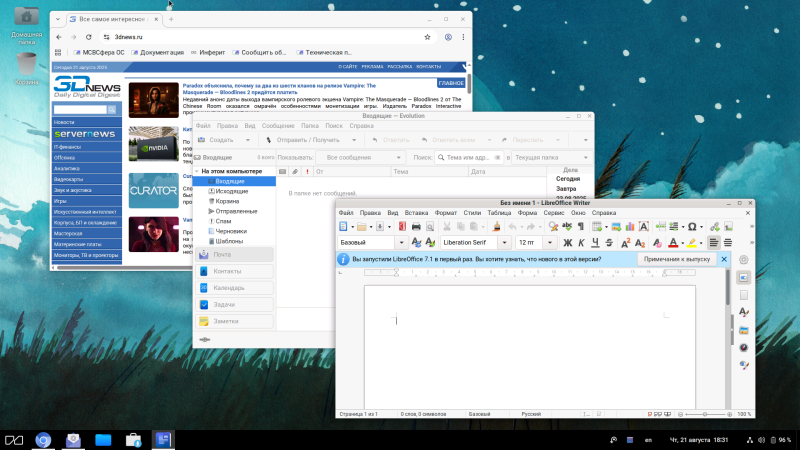Insert special character Omega icon
Viewport: 800px width, 450px height.
pos(692,227)
